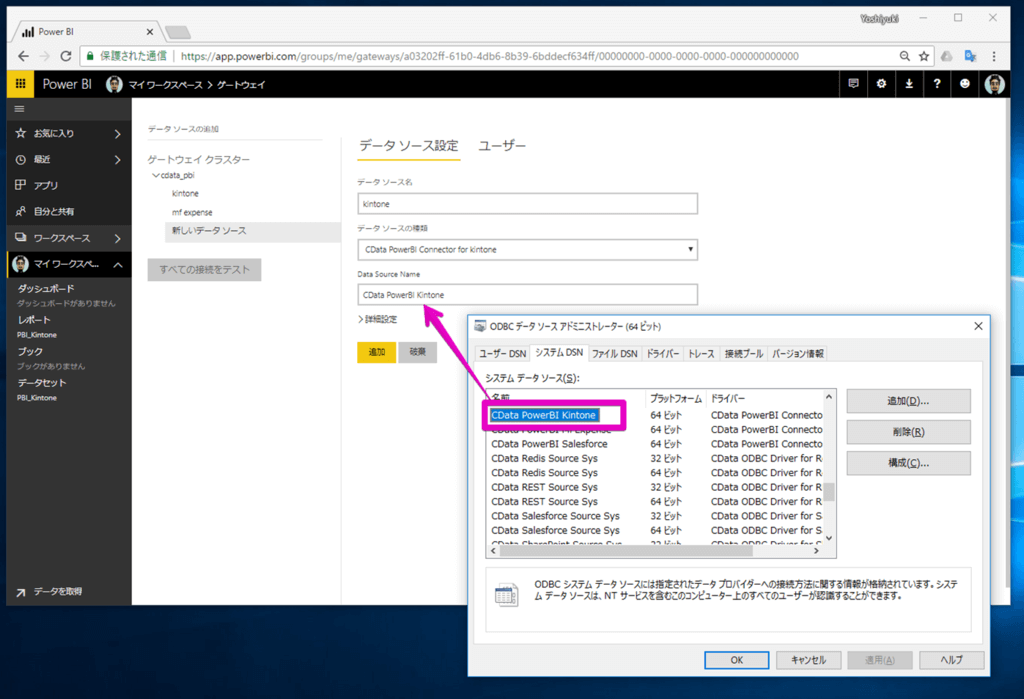Click キャンセル in ODBC dialog
This screenshot has height=699, width=1024.
[808, 660]
